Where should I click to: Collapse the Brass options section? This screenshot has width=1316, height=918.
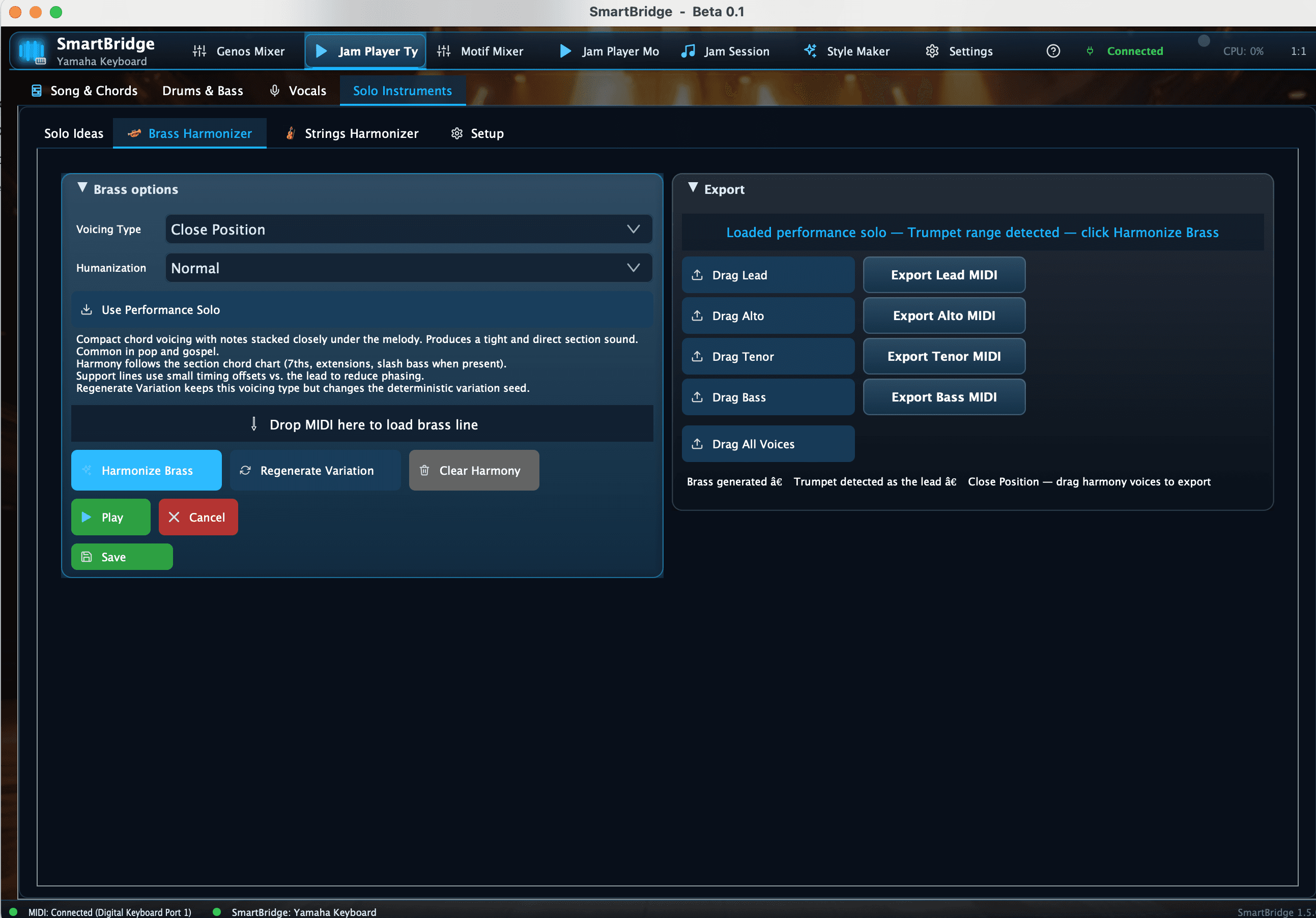point(82,188)
